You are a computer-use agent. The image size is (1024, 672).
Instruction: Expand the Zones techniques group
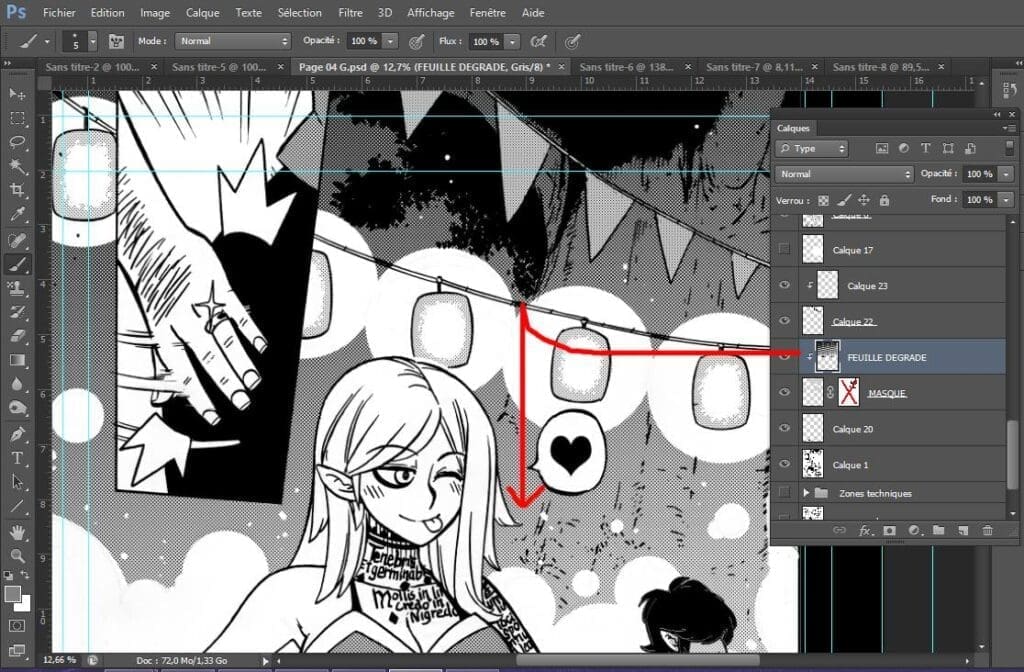806,492
